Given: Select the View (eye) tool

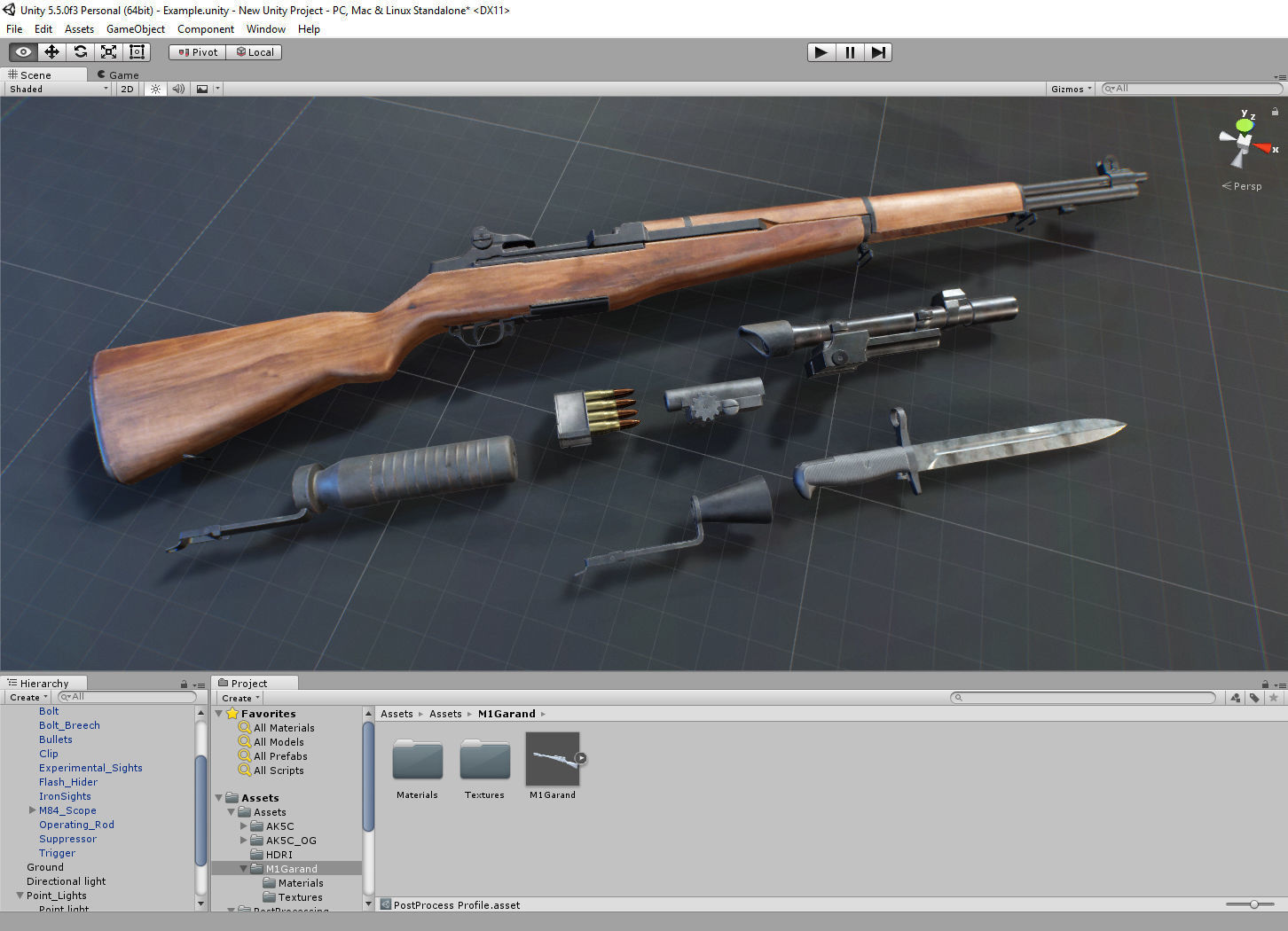Looking at the screenshot, I should [x=24, y=52].
